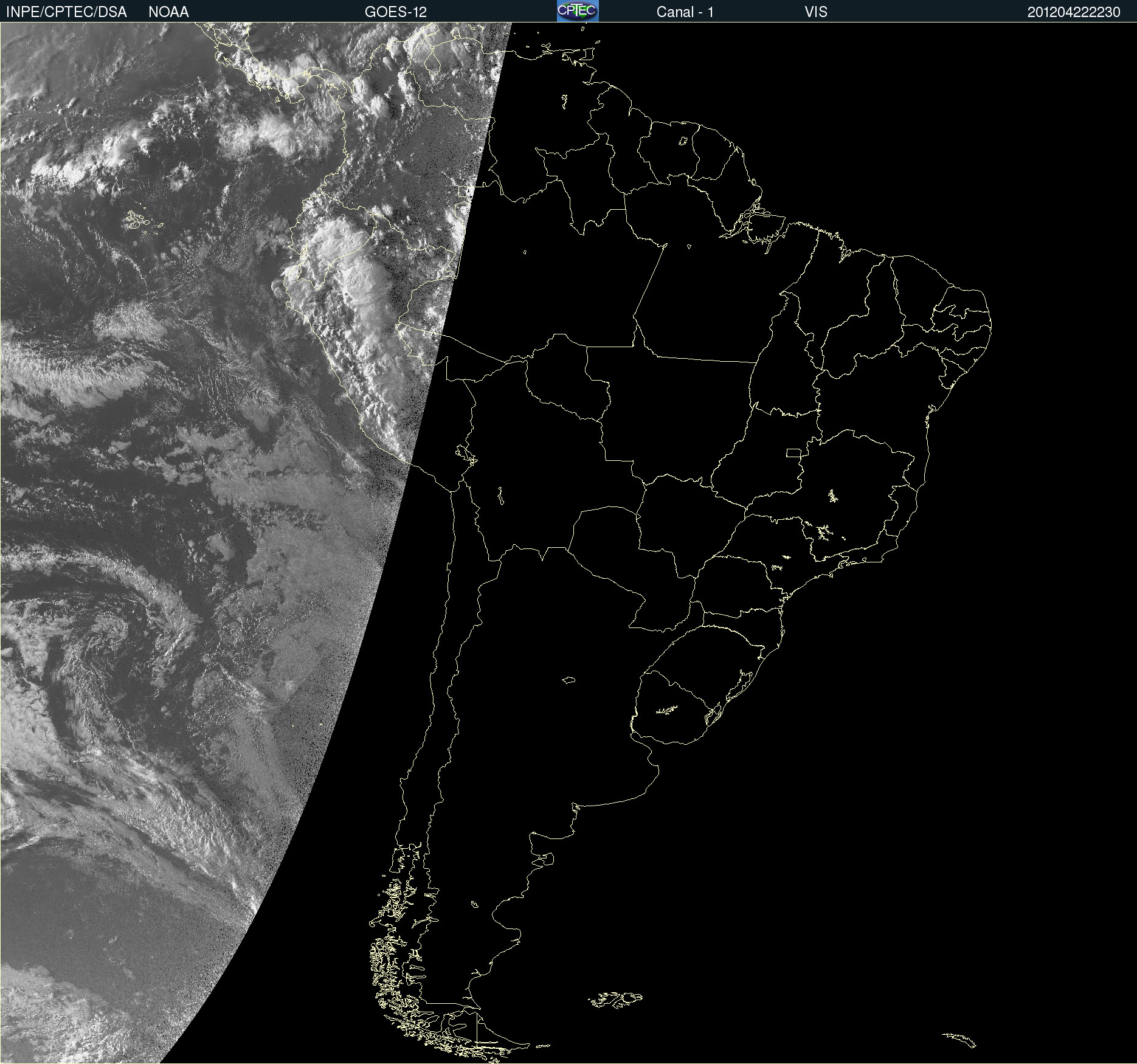
Task: Select the INPE/CPTEC/DSA header text
Action: [x=66, y=12]
